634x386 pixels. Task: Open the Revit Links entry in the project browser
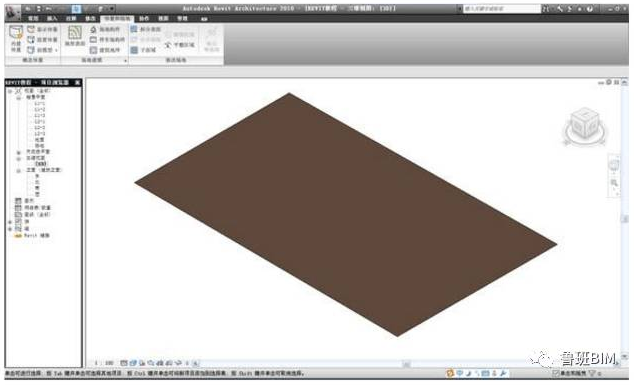tap(32, 235)
